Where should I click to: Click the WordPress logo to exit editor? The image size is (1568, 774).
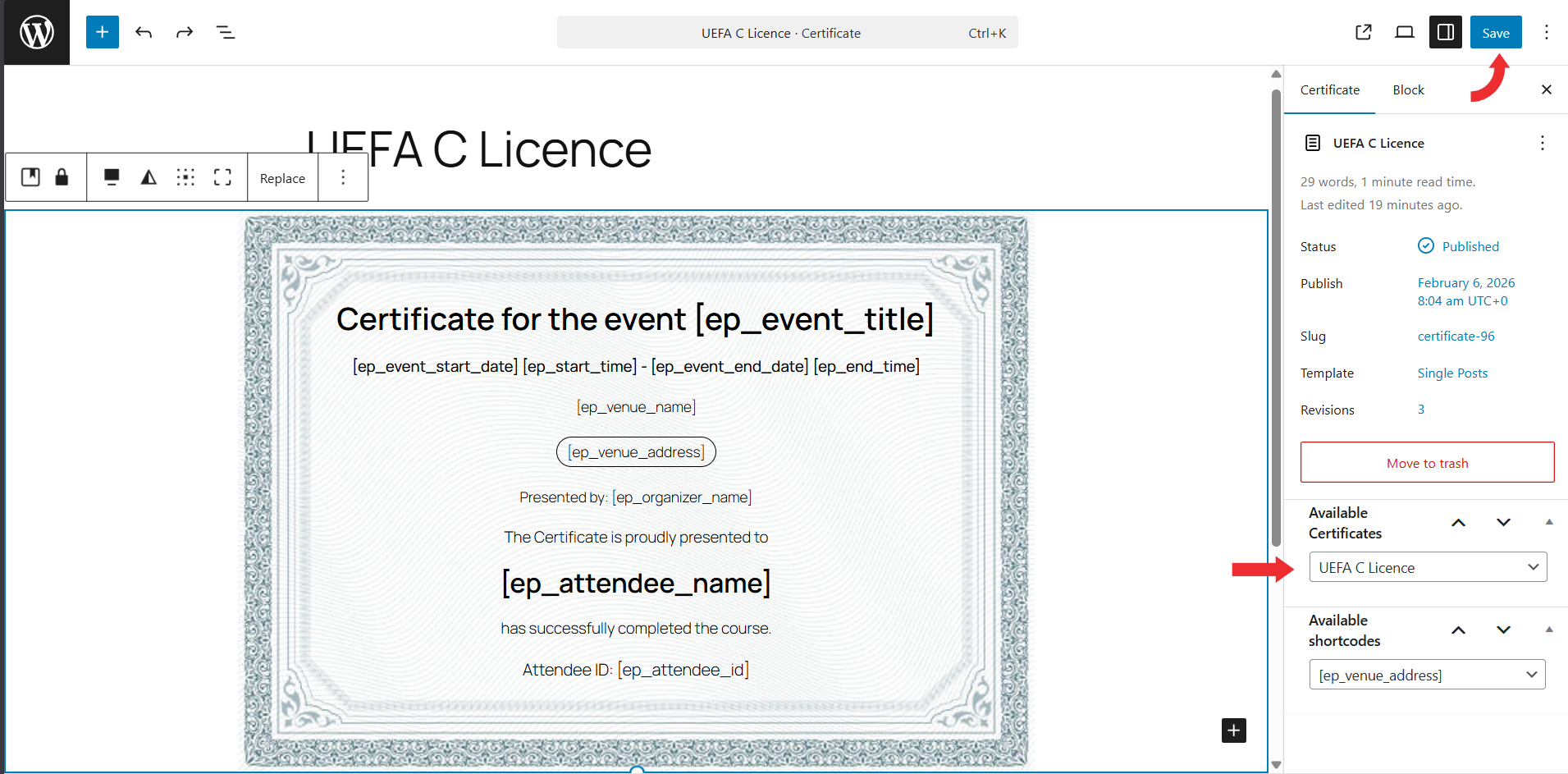point(37,33)
